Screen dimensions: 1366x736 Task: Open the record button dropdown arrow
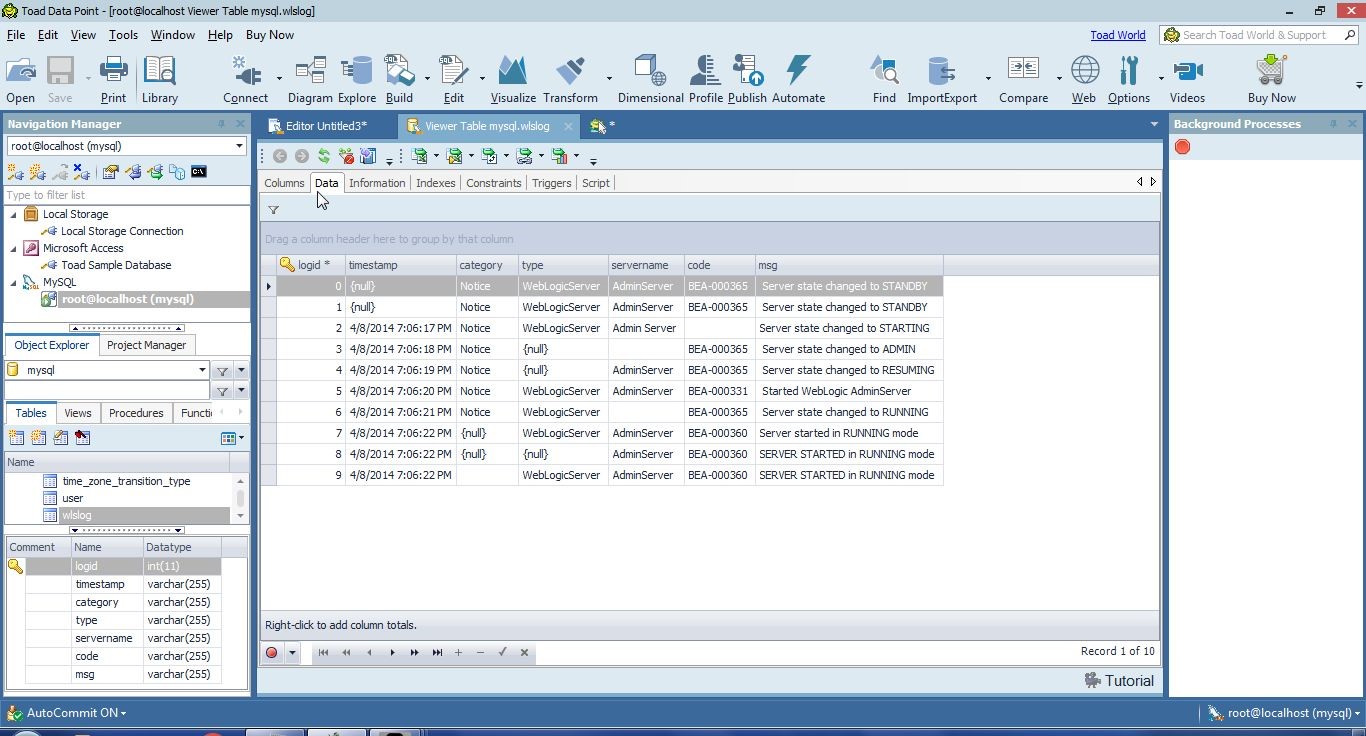[292, 653]
